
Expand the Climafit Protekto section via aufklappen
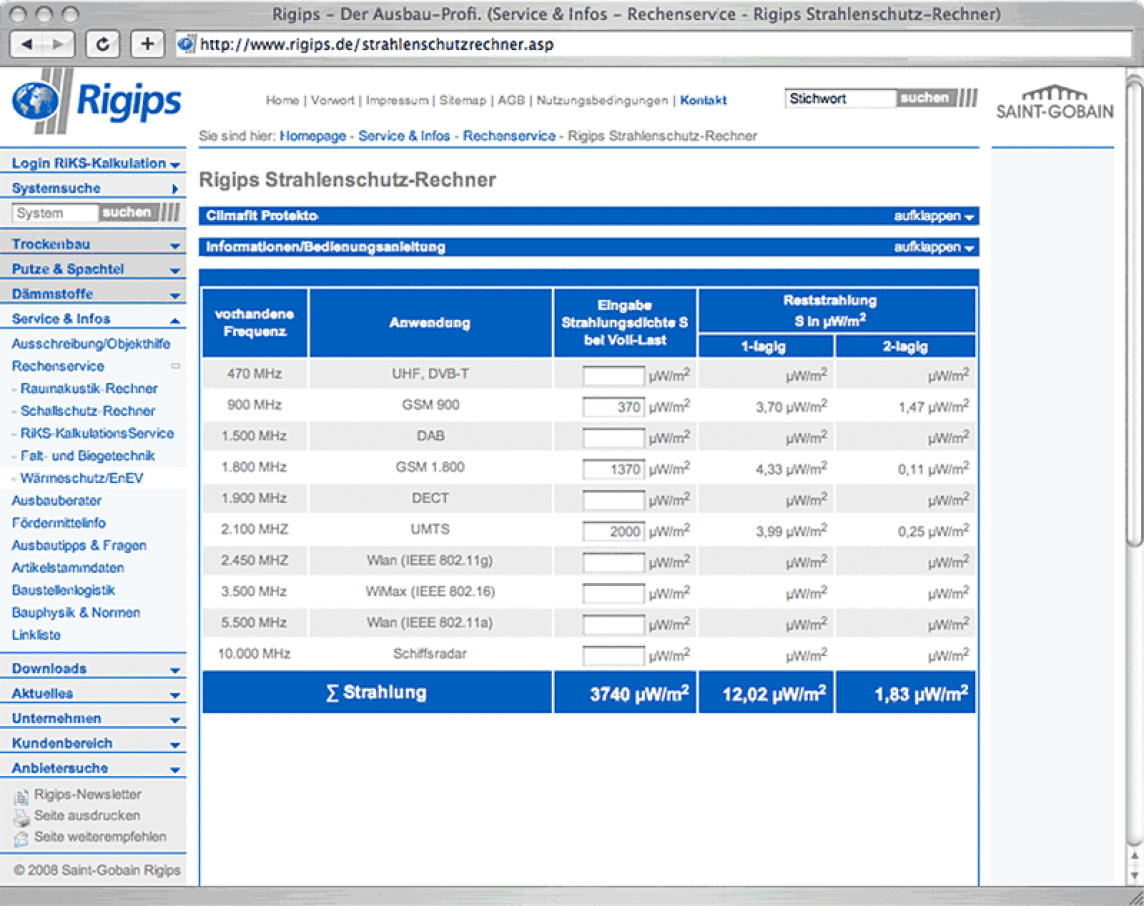coord(933,216)
